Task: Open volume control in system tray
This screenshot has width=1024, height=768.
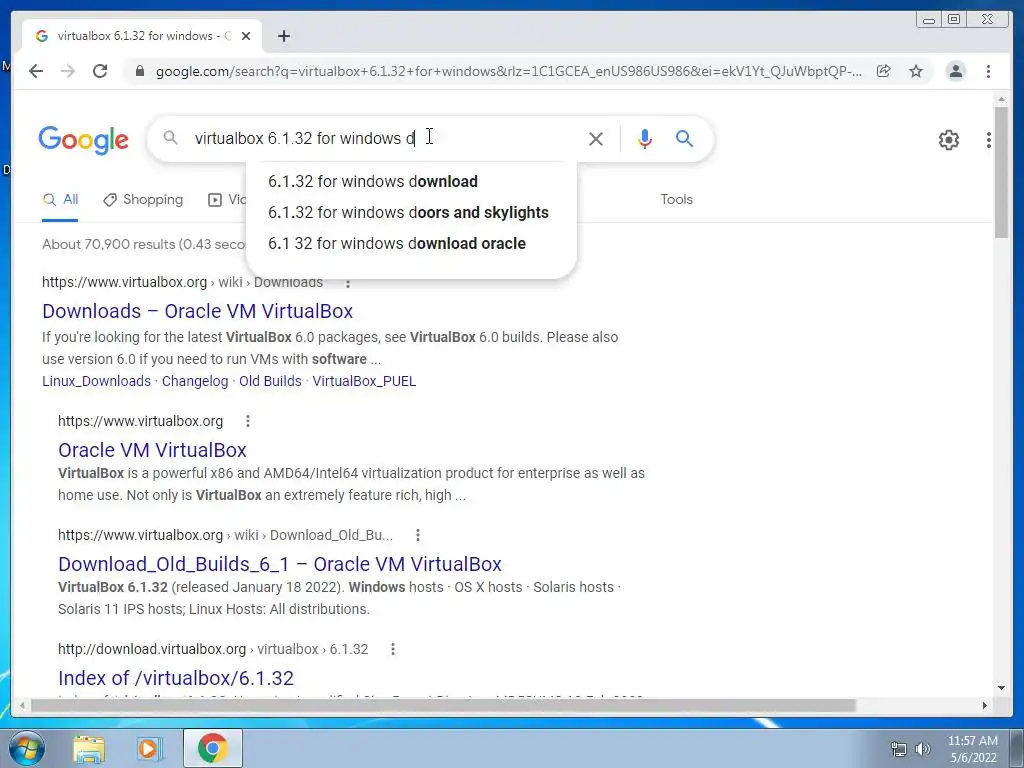Action: click(922, 749)
